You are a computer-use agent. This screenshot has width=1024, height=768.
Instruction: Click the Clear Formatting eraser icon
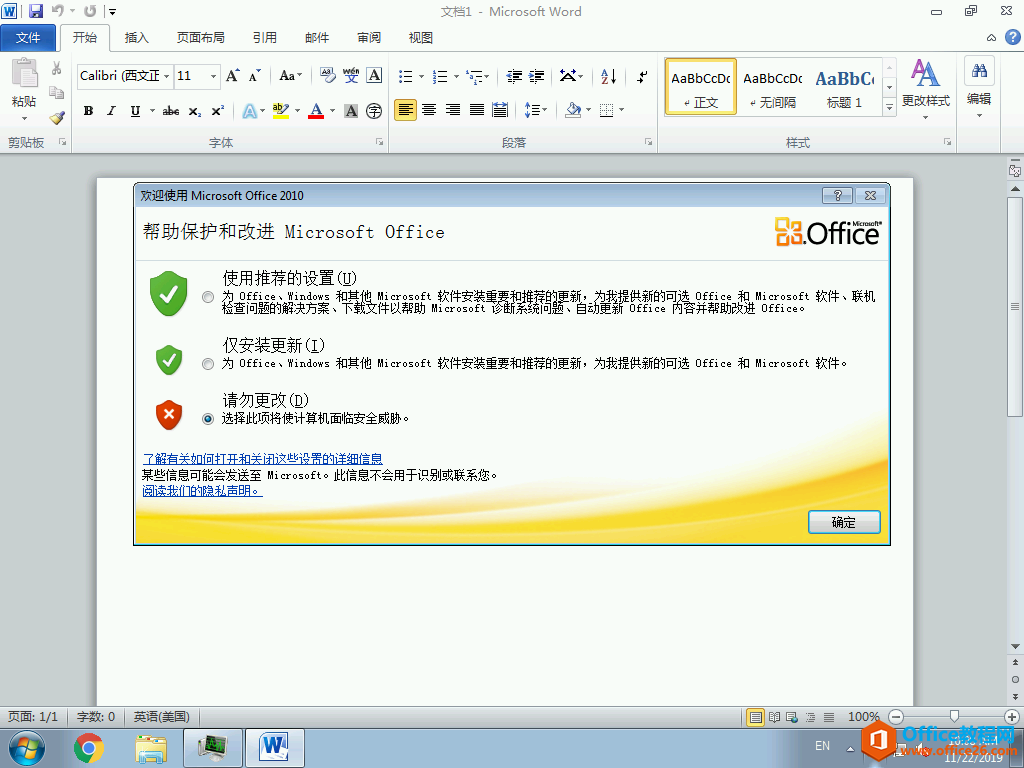[x=327, y=76]
